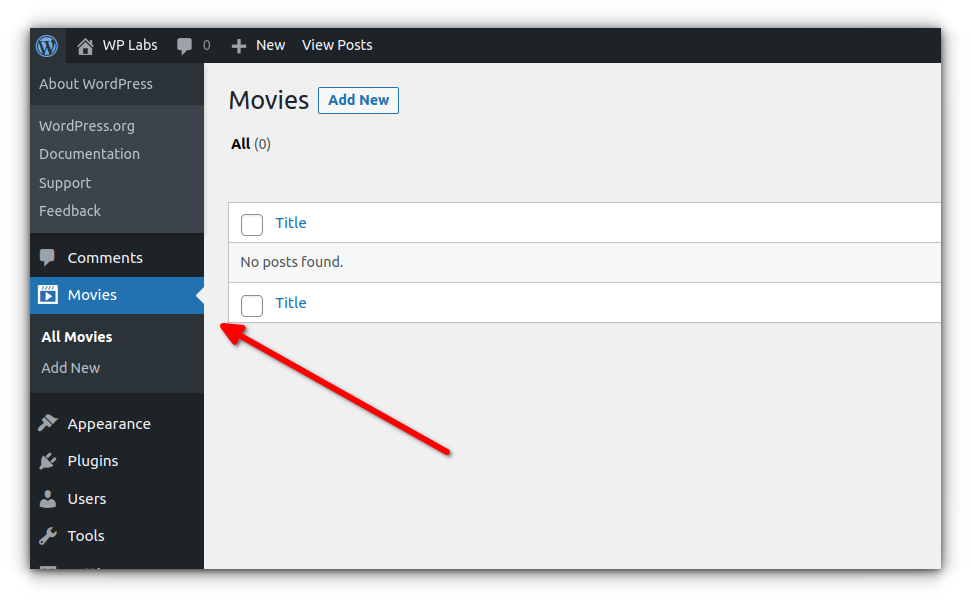Click the No posts found. message
The image size is (971, 601).
(x=292, y=262)
